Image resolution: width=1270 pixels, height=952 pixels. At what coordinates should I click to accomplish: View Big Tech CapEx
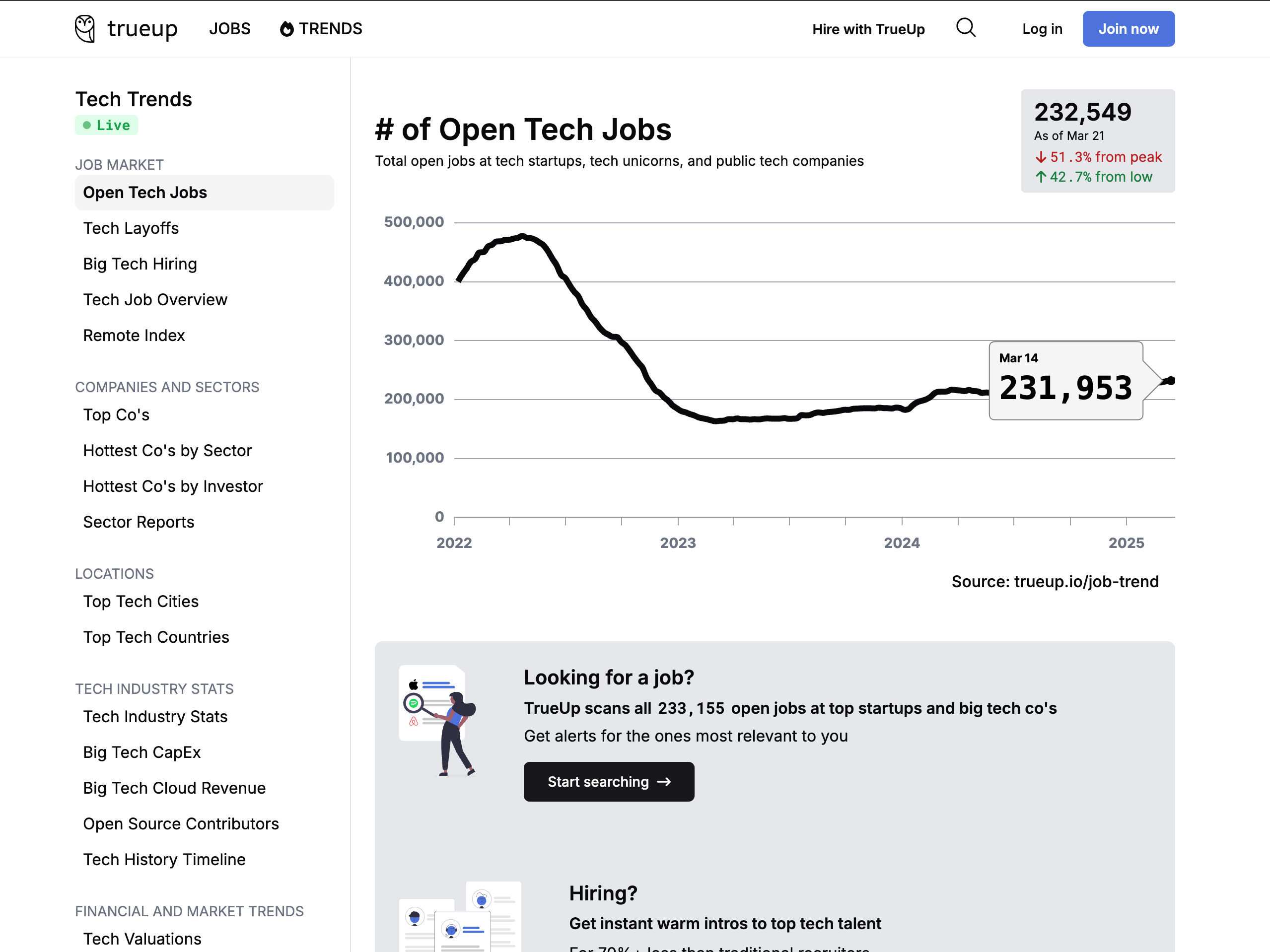tap(142, 752)
